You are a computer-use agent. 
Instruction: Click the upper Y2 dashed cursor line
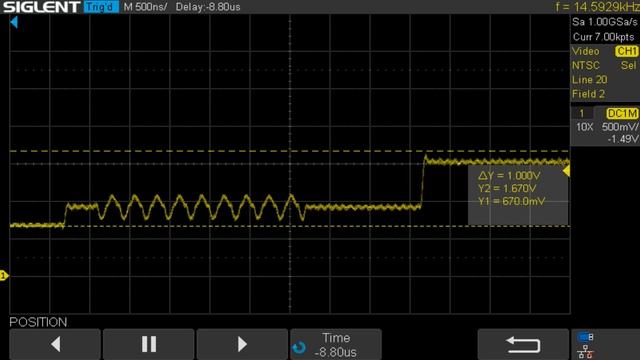click(290, 151)
